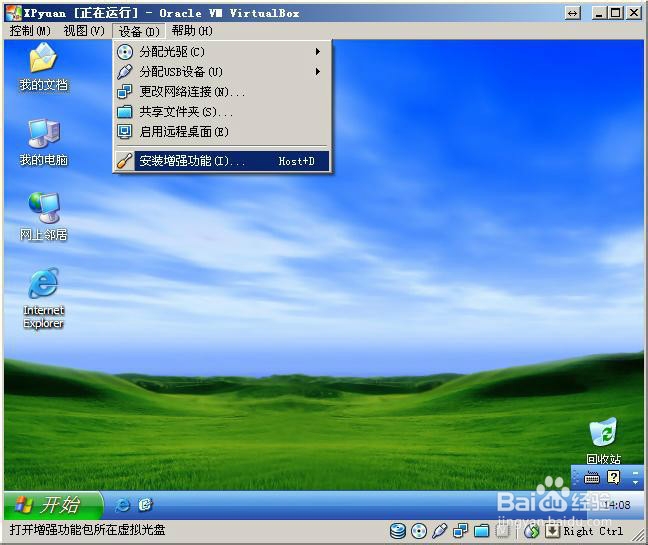Viewport: 648px width, 545px height.
Task: Click the show desktop quick launch icon
Action: pyautogui.click(x=145, y=505)
